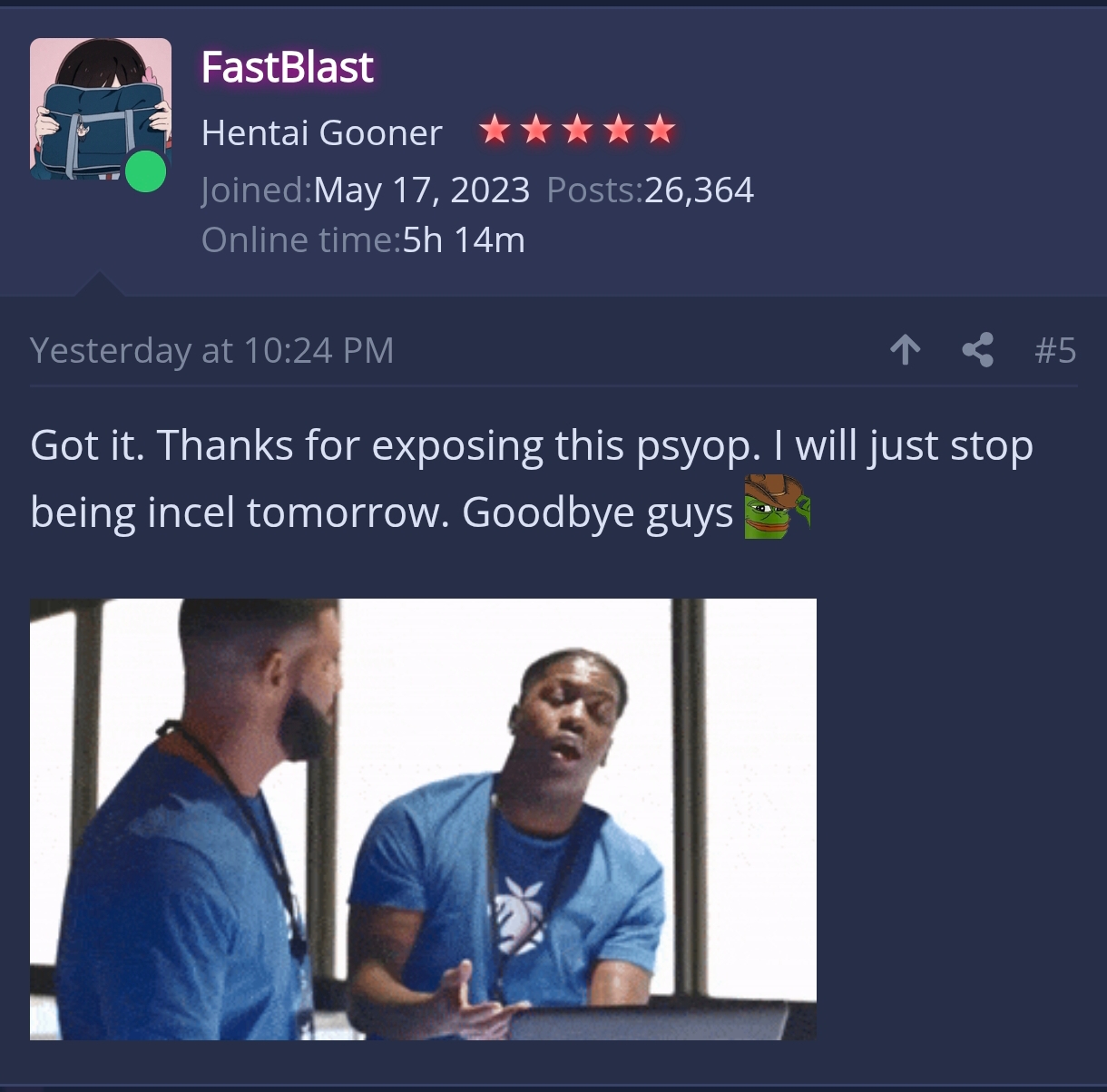1107x1092 pixels.
Task: Open the #5 post permalink
Action: [x=1055, y=350]
